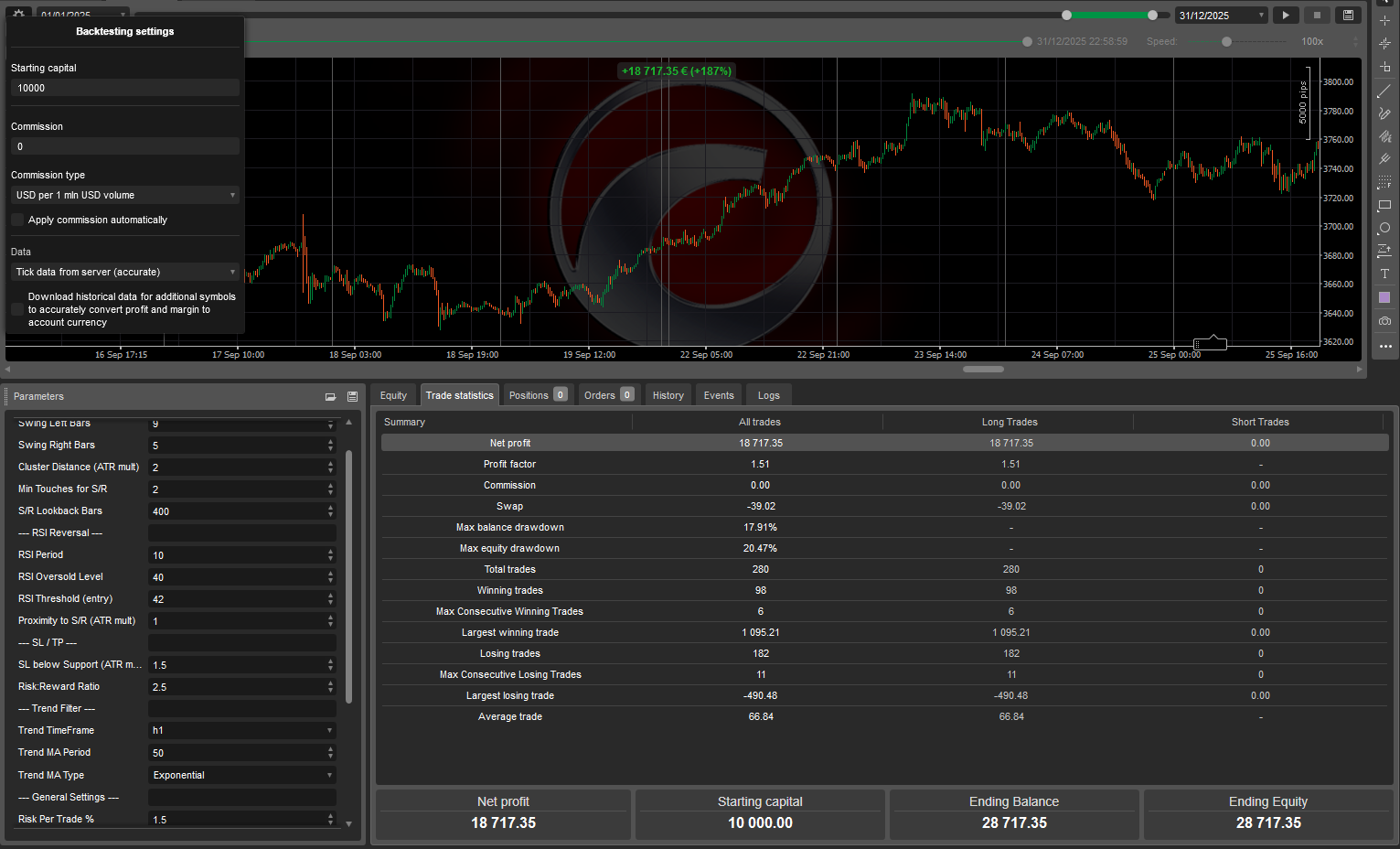Image resolution: width=1400 pixels, height=849 pixels.
Task: Click the save backtest report icon
Action: coord(1348,16)
